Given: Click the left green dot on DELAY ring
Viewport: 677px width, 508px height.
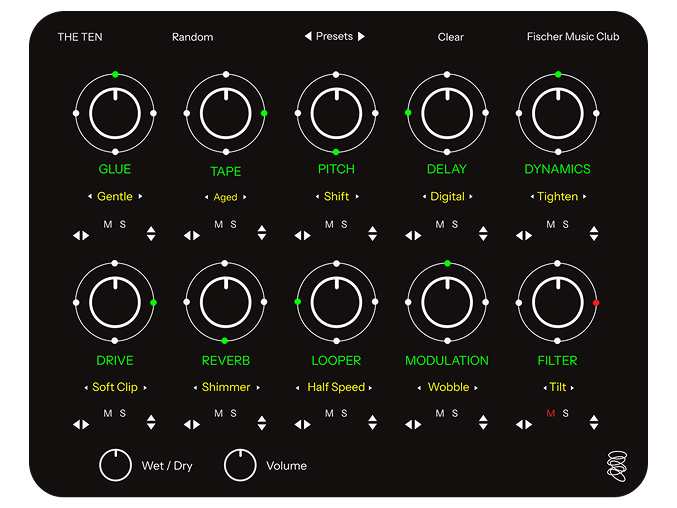Looking at the screenshot, I should coord(408,113).
